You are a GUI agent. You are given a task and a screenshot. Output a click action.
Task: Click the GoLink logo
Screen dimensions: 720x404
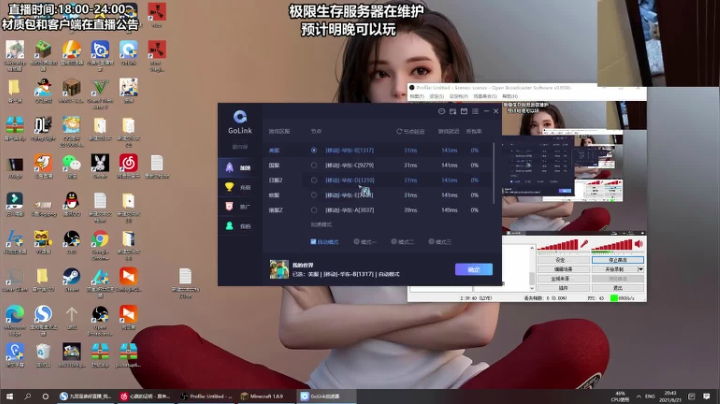click(x=240, y=122)
